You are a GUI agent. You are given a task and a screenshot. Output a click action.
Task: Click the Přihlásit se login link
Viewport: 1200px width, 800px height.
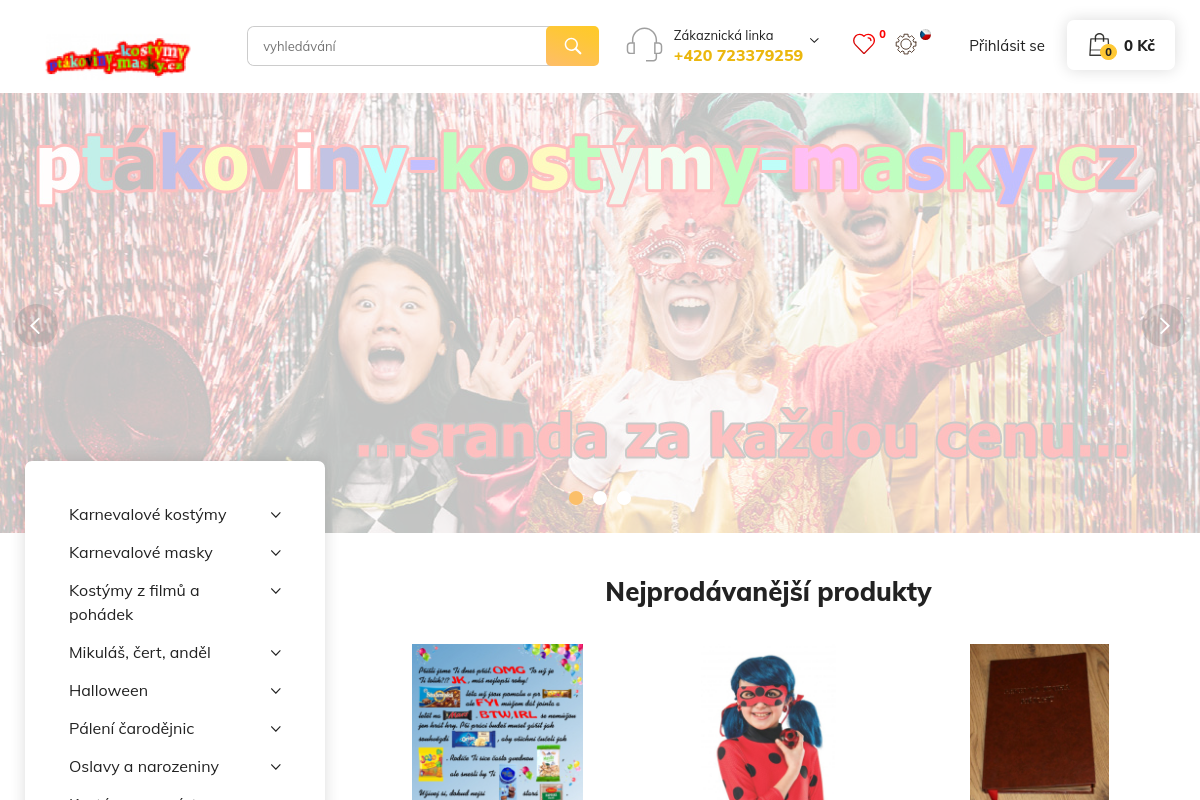tap(1007, 46)
